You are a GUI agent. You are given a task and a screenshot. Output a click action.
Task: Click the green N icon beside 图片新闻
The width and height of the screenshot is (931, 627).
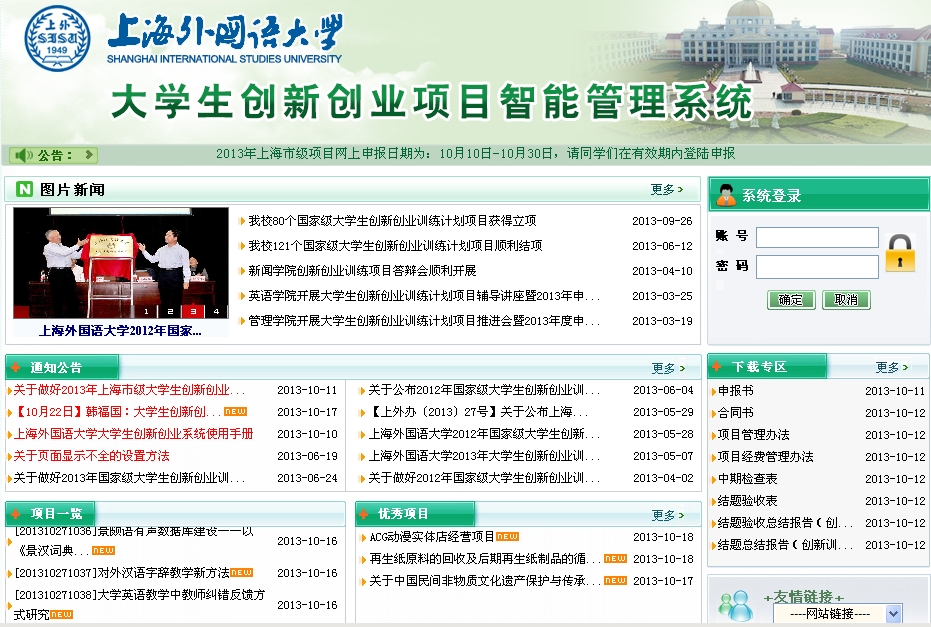(x=24, y=189)
